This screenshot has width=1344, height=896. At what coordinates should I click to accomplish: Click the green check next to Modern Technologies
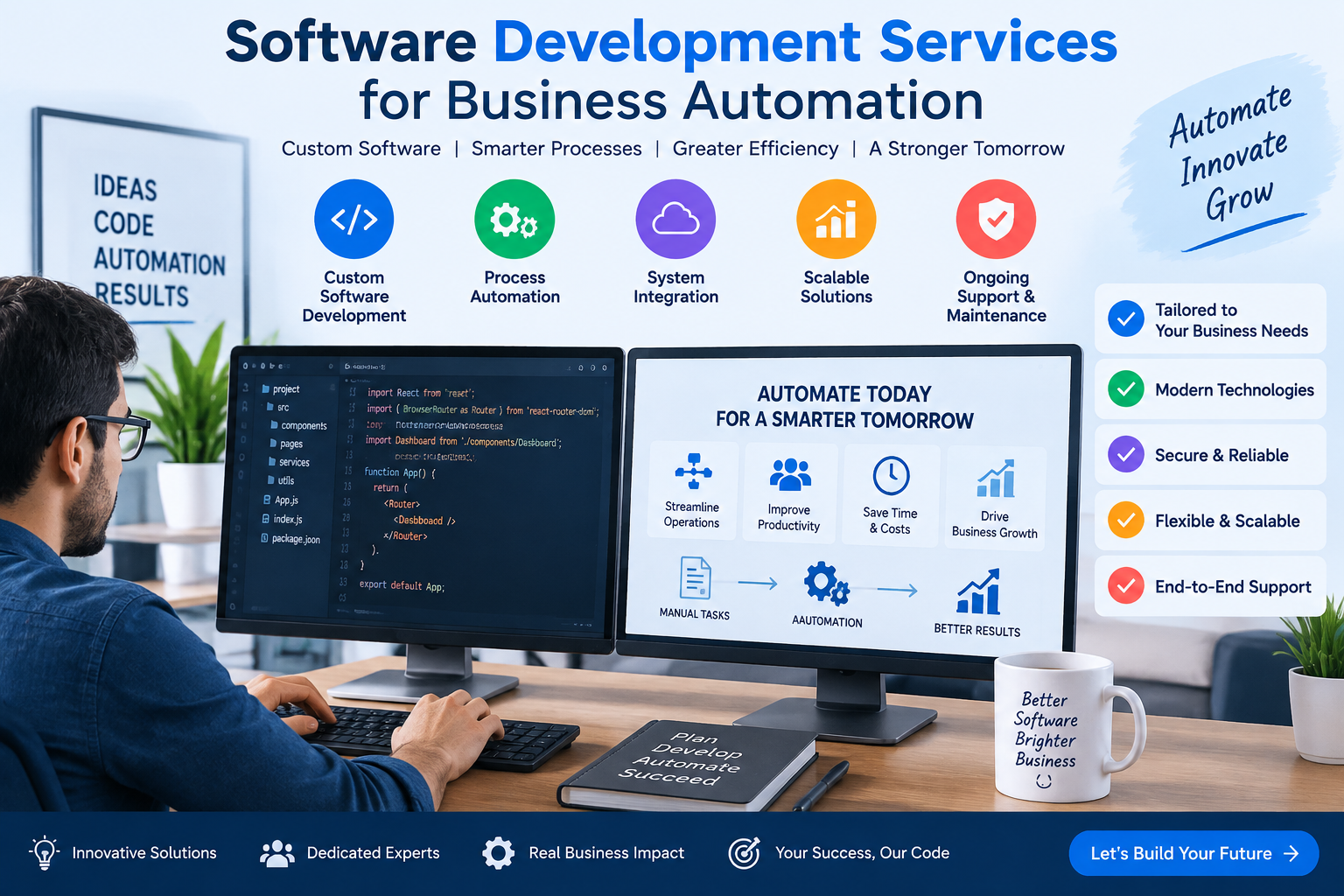coord(1126,389)
